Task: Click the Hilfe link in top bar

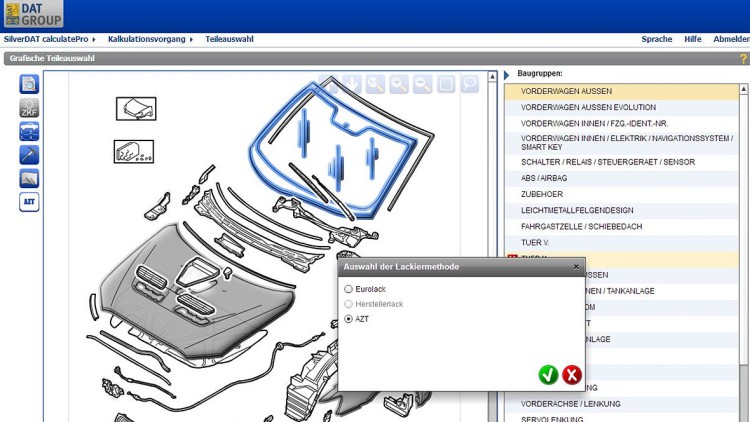Action: pos(692,39)
